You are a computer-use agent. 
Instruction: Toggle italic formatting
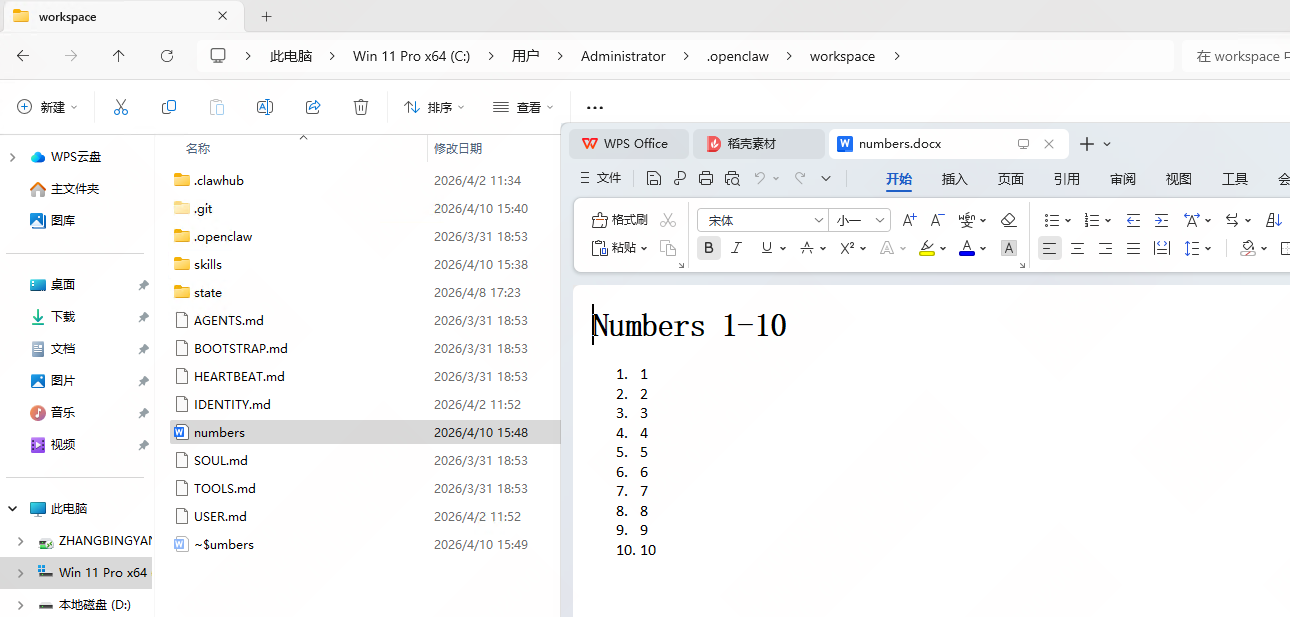[737, 247]
